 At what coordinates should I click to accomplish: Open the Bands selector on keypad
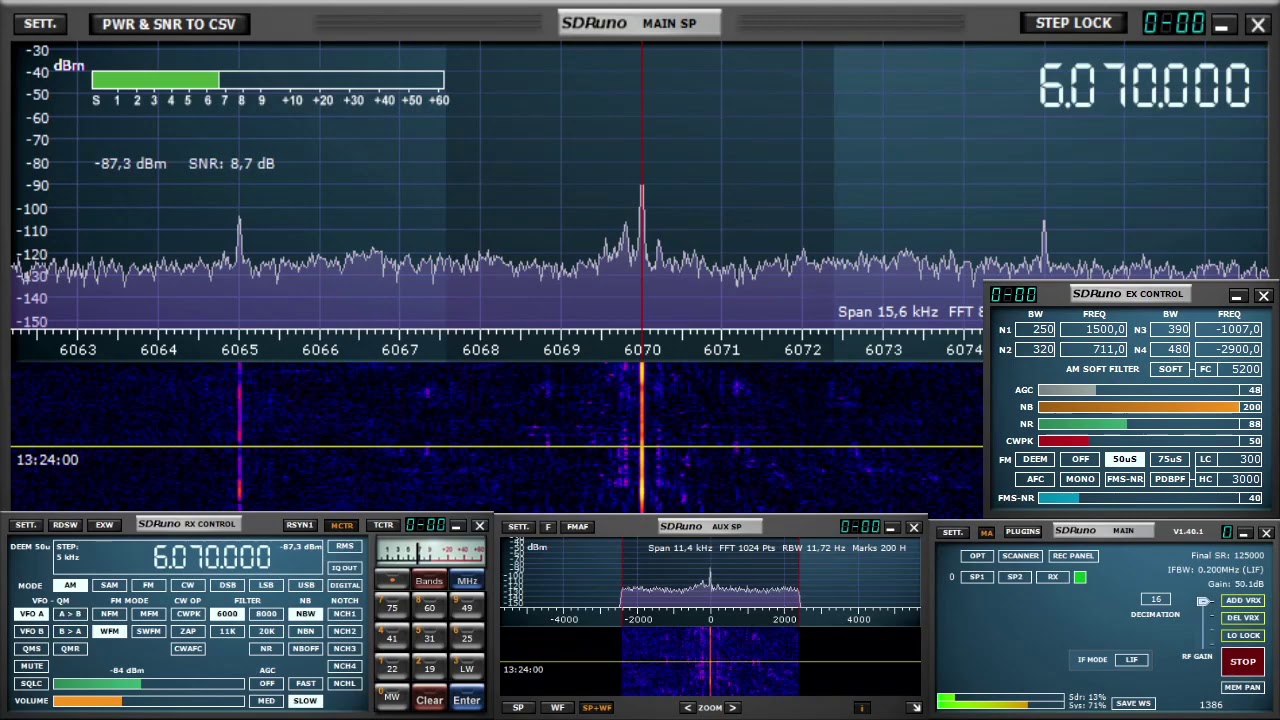429,581
